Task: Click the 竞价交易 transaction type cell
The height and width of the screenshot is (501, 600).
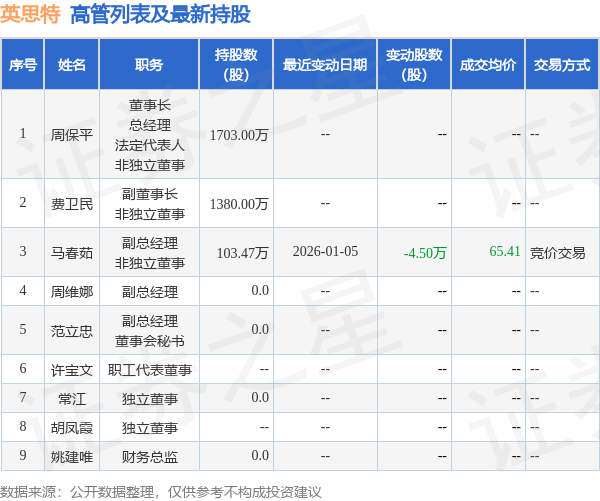Action: point(557,253)
